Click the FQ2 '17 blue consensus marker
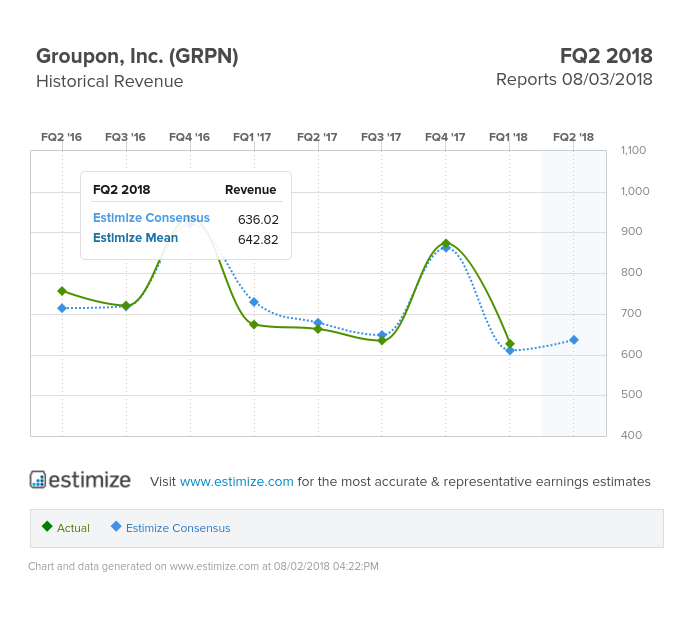The height and width of the screenshot is (620, 685). (318, 322)
